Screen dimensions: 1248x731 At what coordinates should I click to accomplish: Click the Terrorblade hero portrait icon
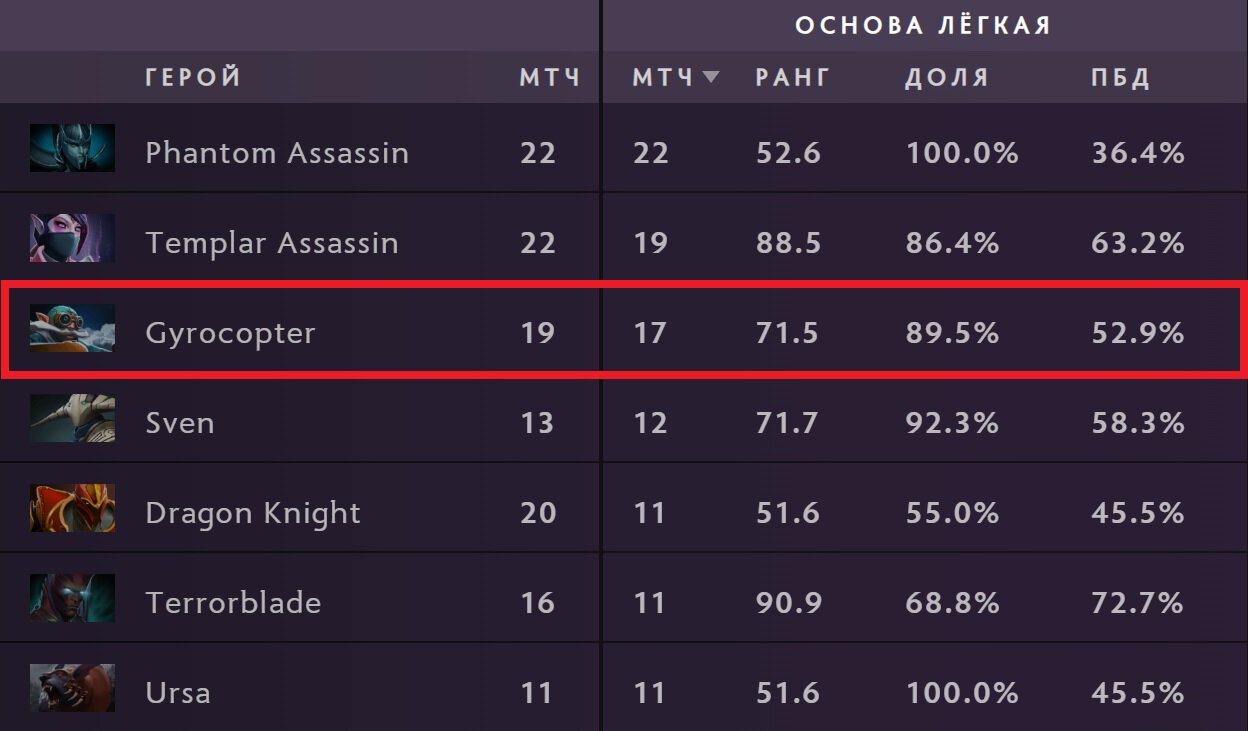pyautogui.click(x=72, y=598)
